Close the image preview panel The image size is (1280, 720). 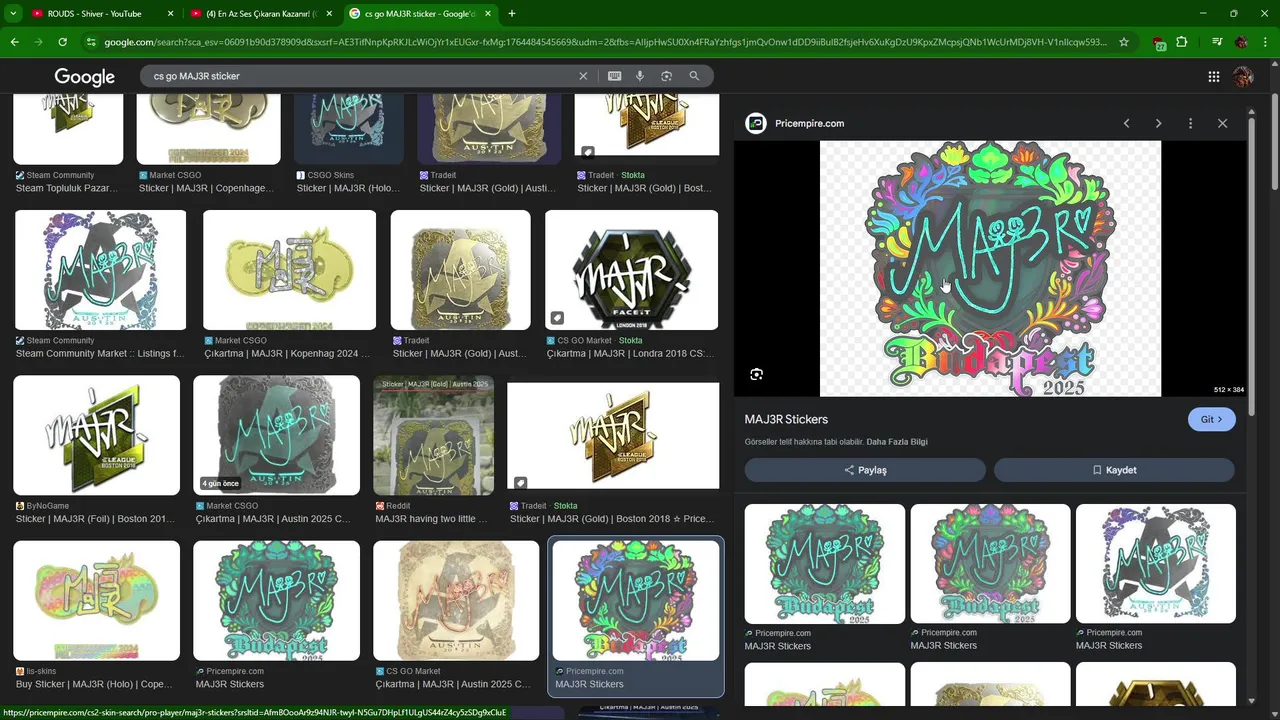coord(1222,123)
